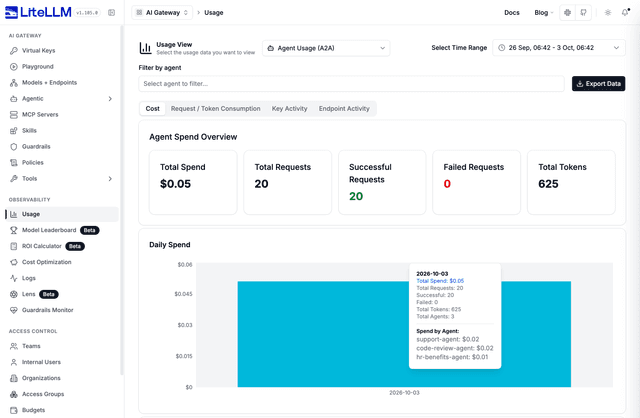The width and height of the screenshot is (640, 418).
Task: Toggle light theme sun icon
Action: (608, 13)
